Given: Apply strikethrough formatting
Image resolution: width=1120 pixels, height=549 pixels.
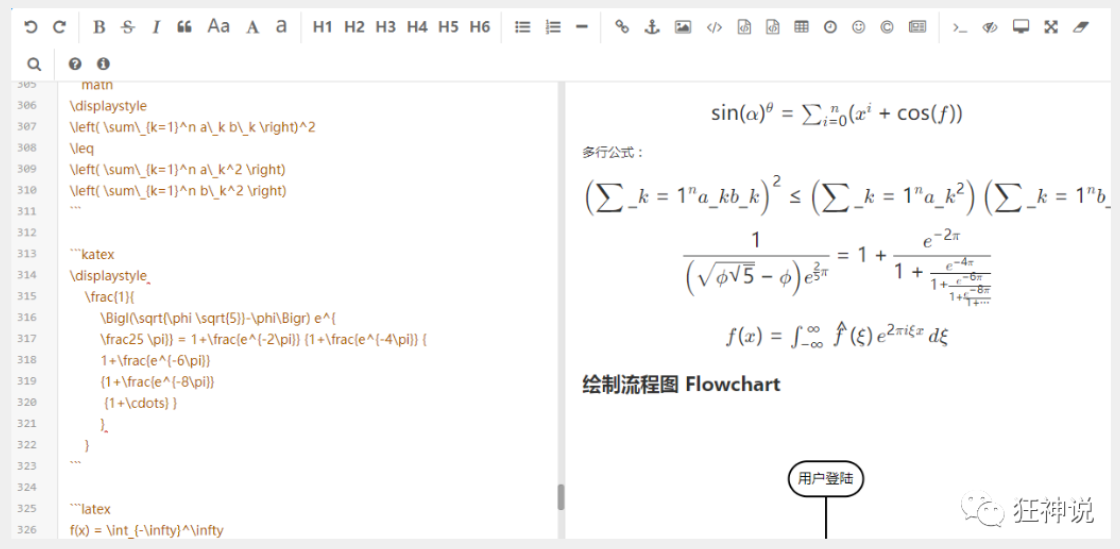Looking at the screenshot, I should click(x=128, y=27).
